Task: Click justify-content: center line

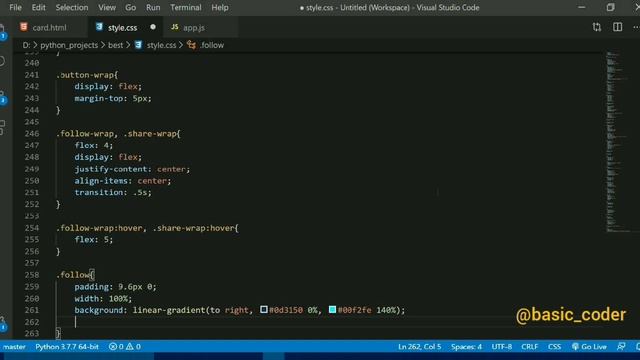Action: tap(132, 169)
